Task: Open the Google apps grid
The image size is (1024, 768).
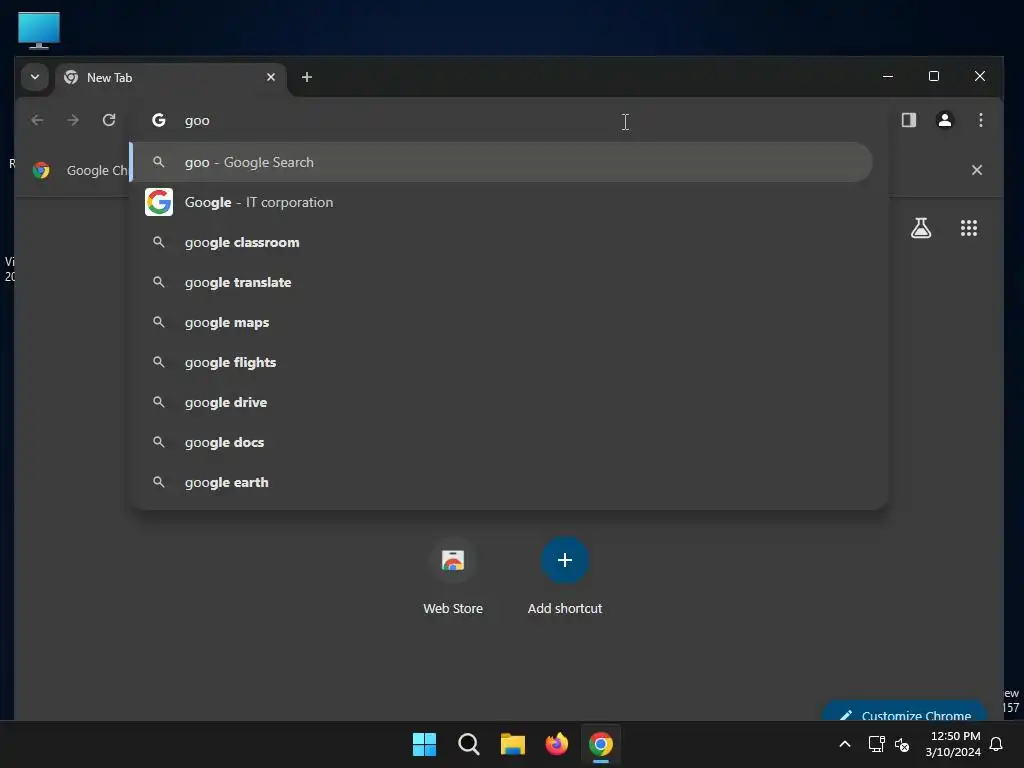Action: (968, 228)
